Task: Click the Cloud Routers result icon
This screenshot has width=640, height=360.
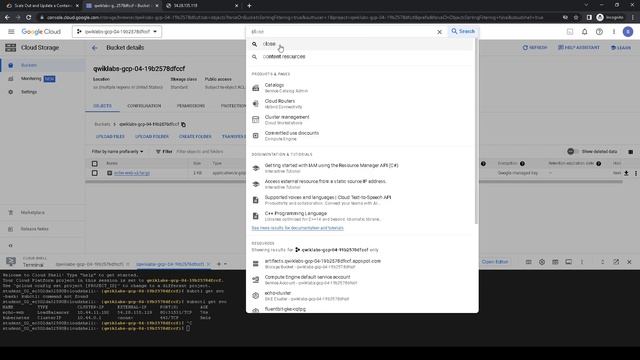Action: tap(256, 104)
